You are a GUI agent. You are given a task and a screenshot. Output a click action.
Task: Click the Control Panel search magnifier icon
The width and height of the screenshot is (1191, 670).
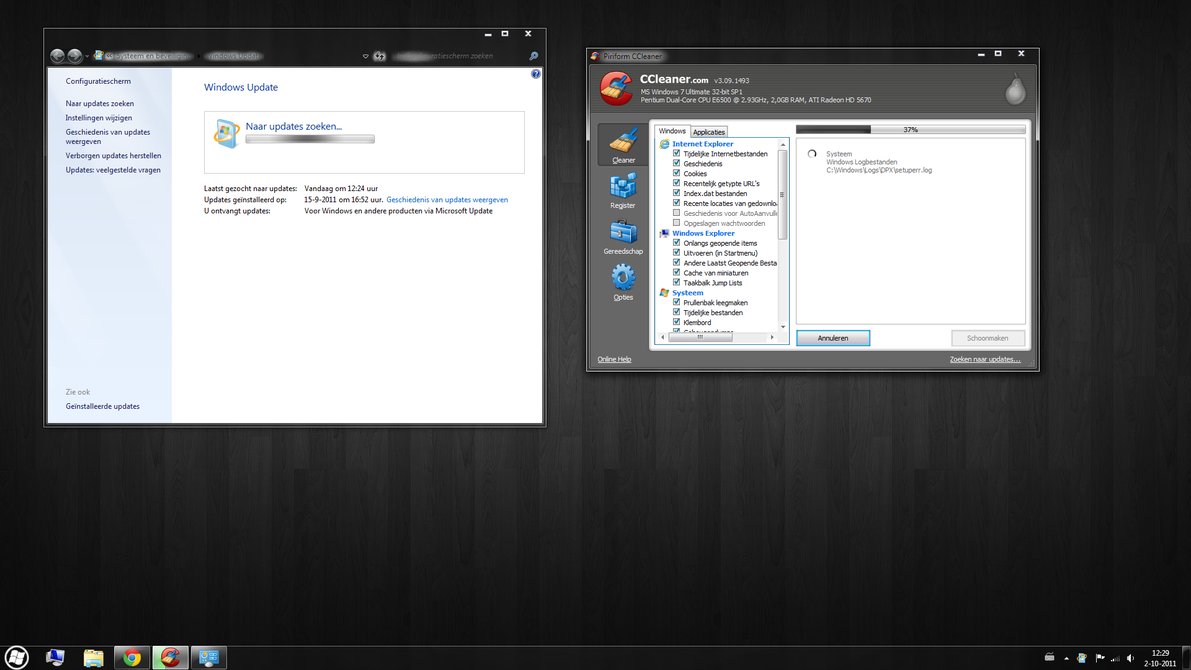point(534,56)
